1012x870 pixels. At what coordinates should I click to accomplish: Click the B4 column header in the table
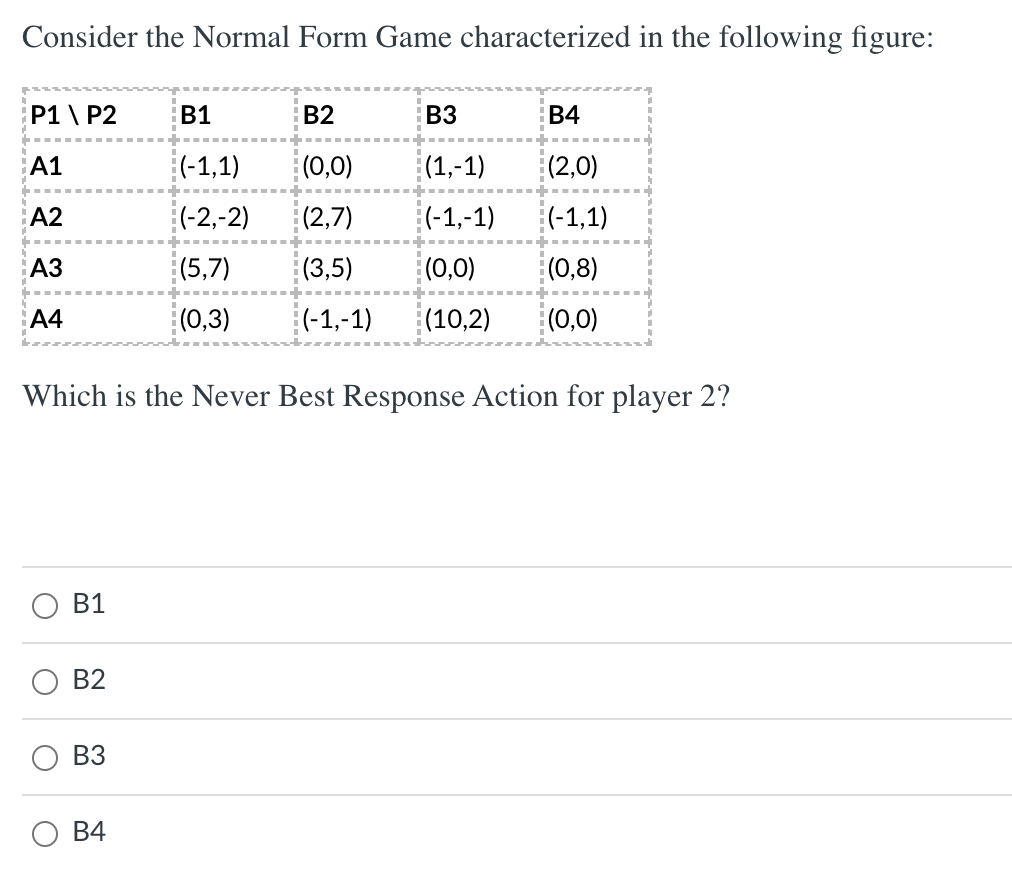coord(562,114)
